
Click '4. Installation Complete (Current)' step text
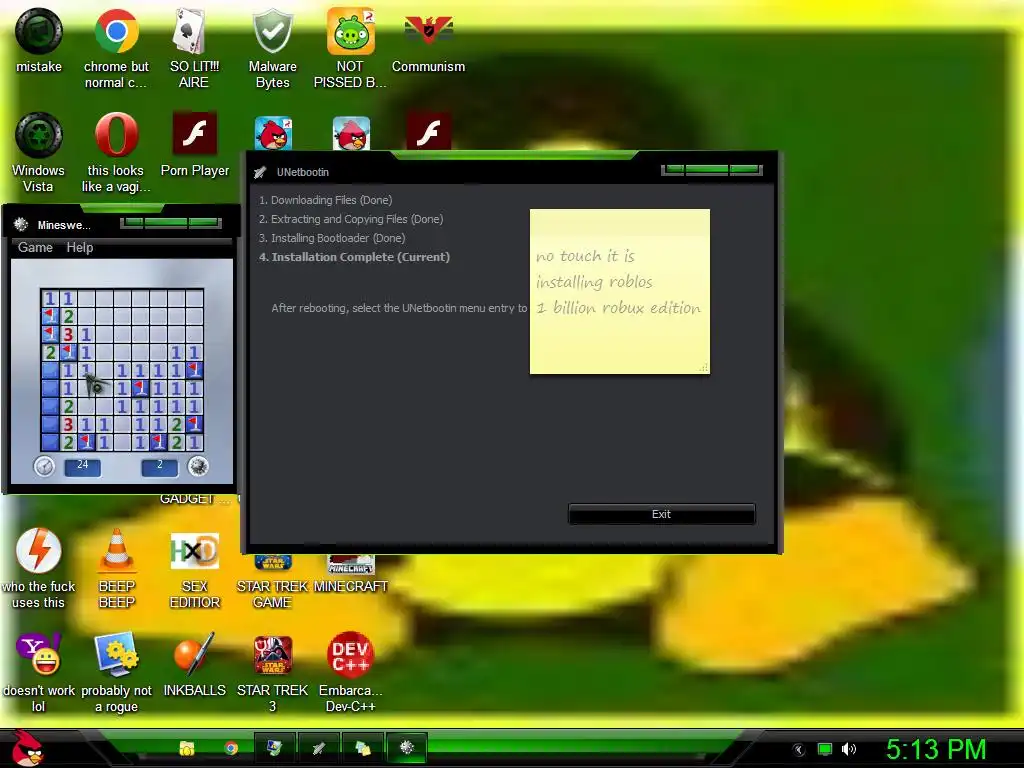coord(354,257)
